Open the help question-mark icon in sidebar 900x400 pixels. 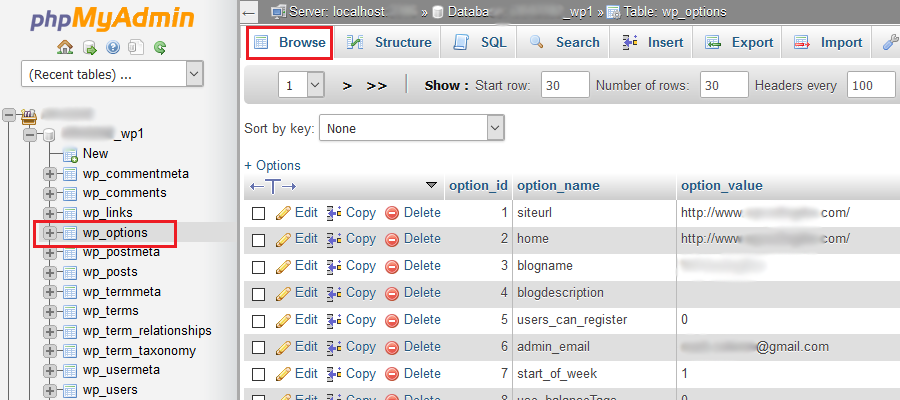click(113, 47)
